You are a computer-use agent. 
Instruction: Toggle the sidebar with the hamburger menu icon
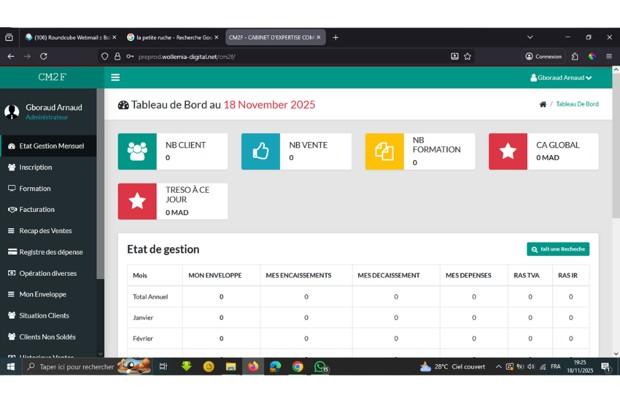115,77
